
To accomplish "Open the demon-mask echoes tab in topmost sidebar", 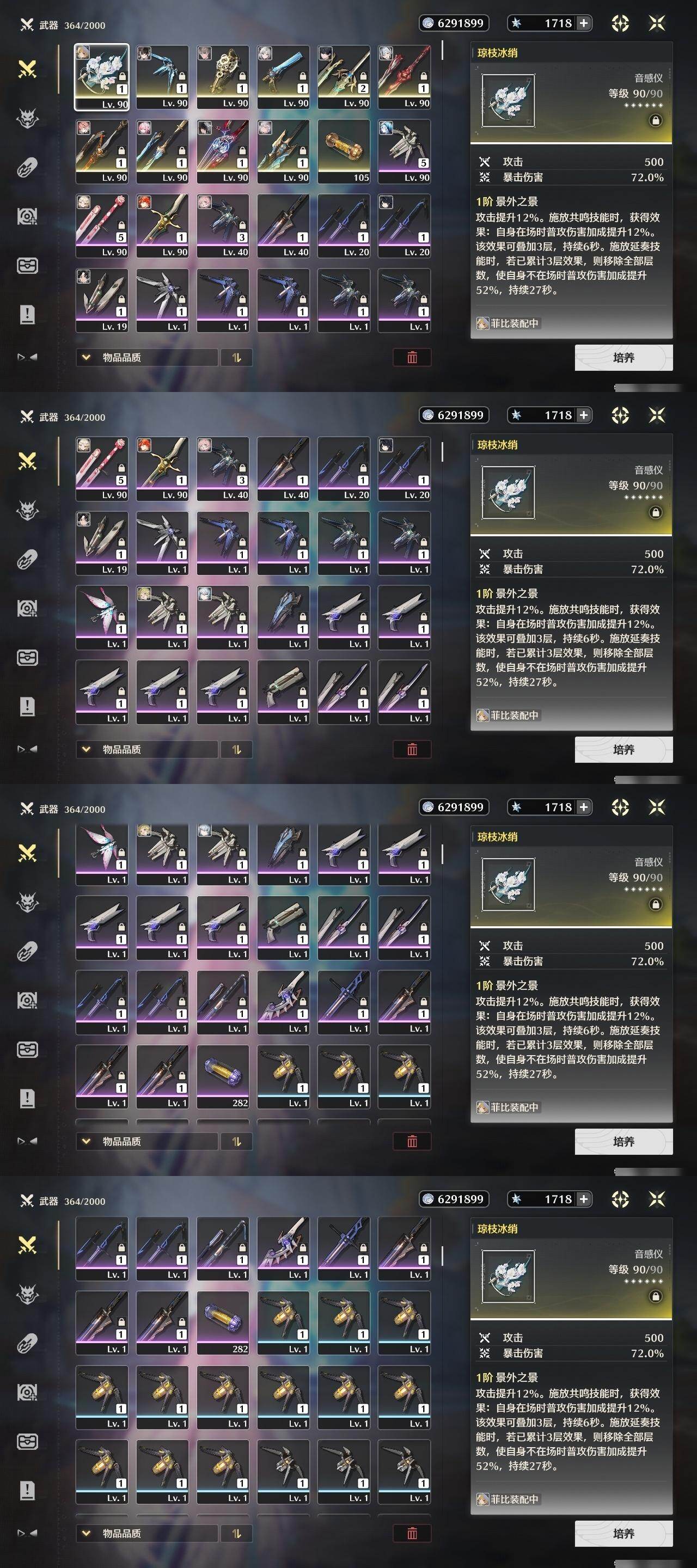I will 27,118.
